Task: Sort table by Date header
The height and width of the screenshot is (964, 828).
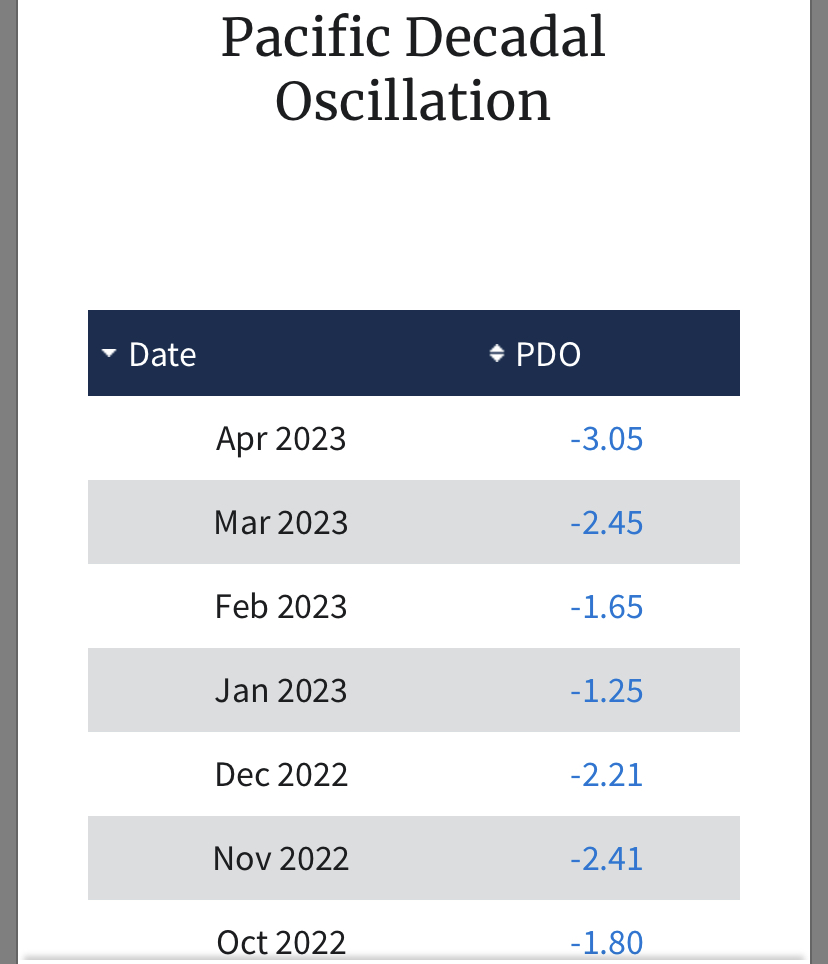Action: (162, 355)
